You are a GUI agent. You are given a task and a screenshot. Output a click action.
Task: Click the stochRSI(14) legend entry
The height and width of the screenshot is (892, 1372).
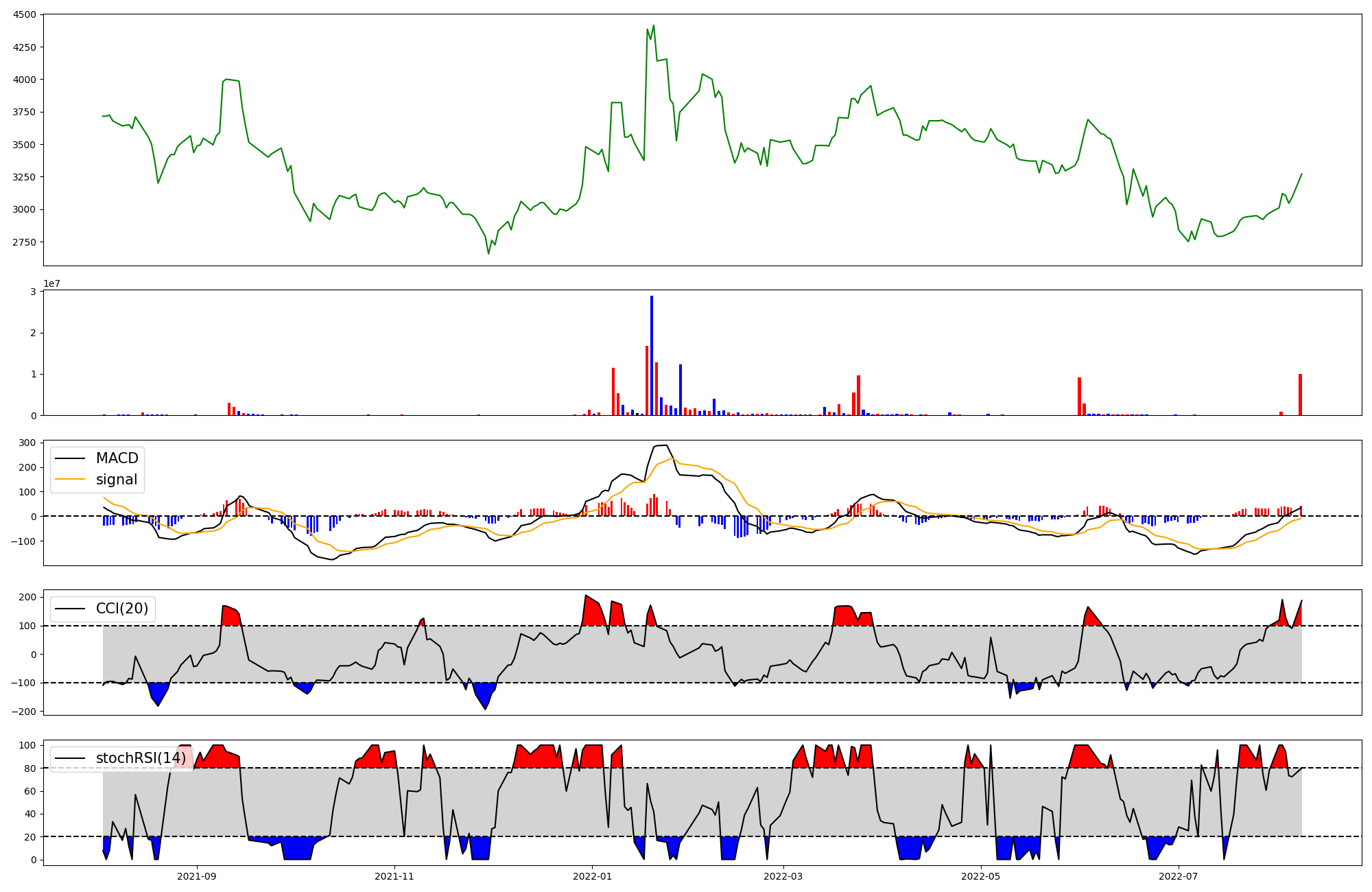[x=141, y=758]
